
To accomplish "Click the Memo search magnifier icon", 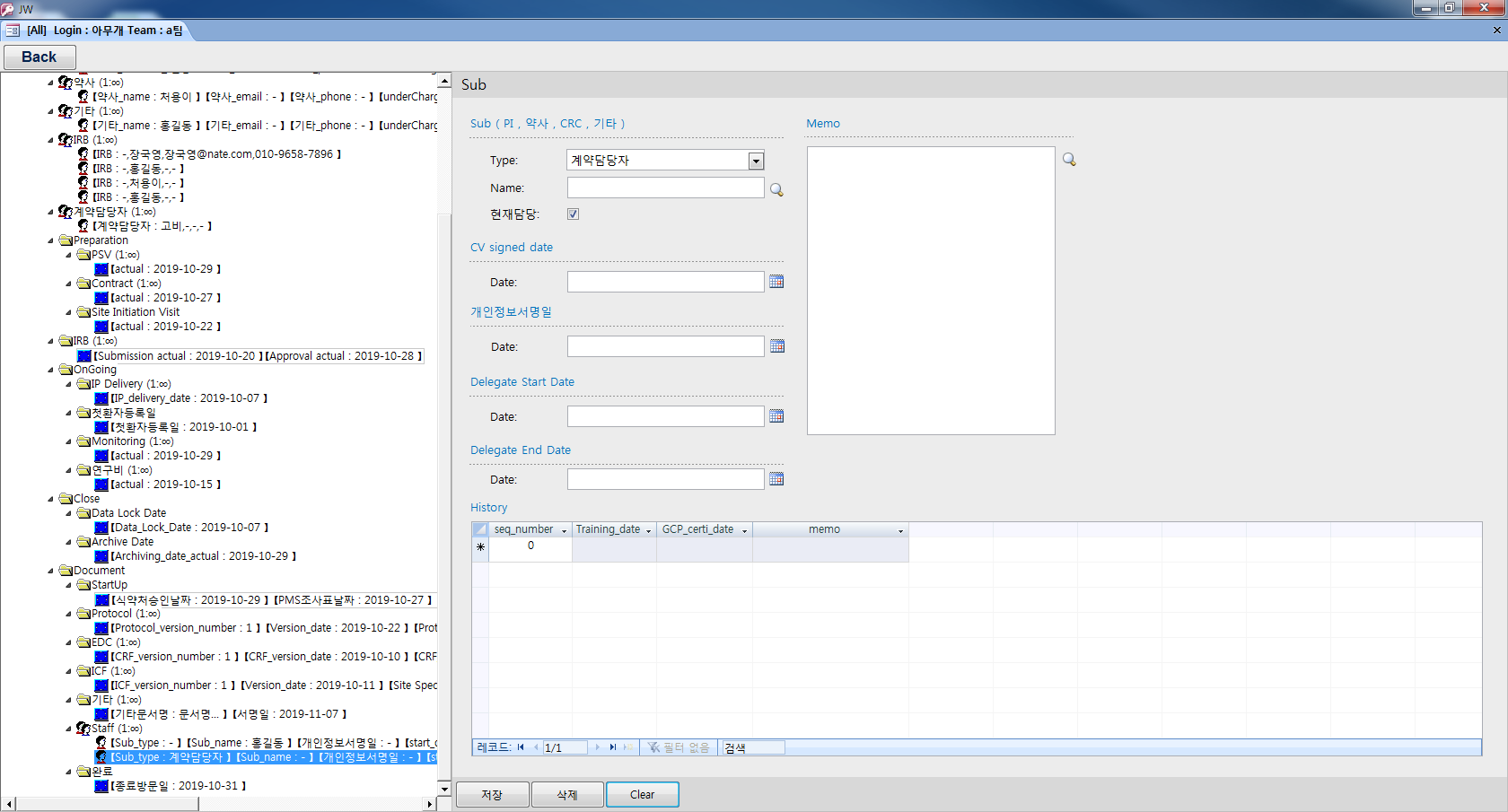I will (x=1069, y=159).
